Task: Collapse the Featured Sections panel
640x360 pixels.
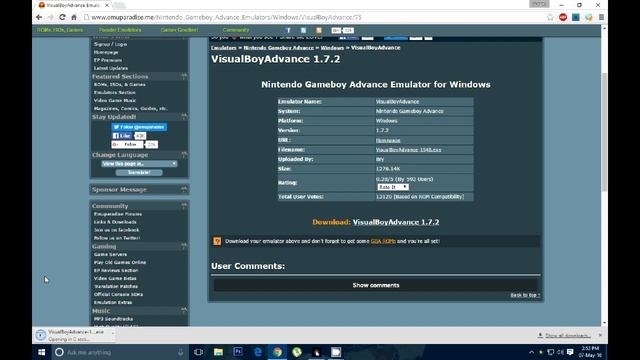Action: click(184, 76)
